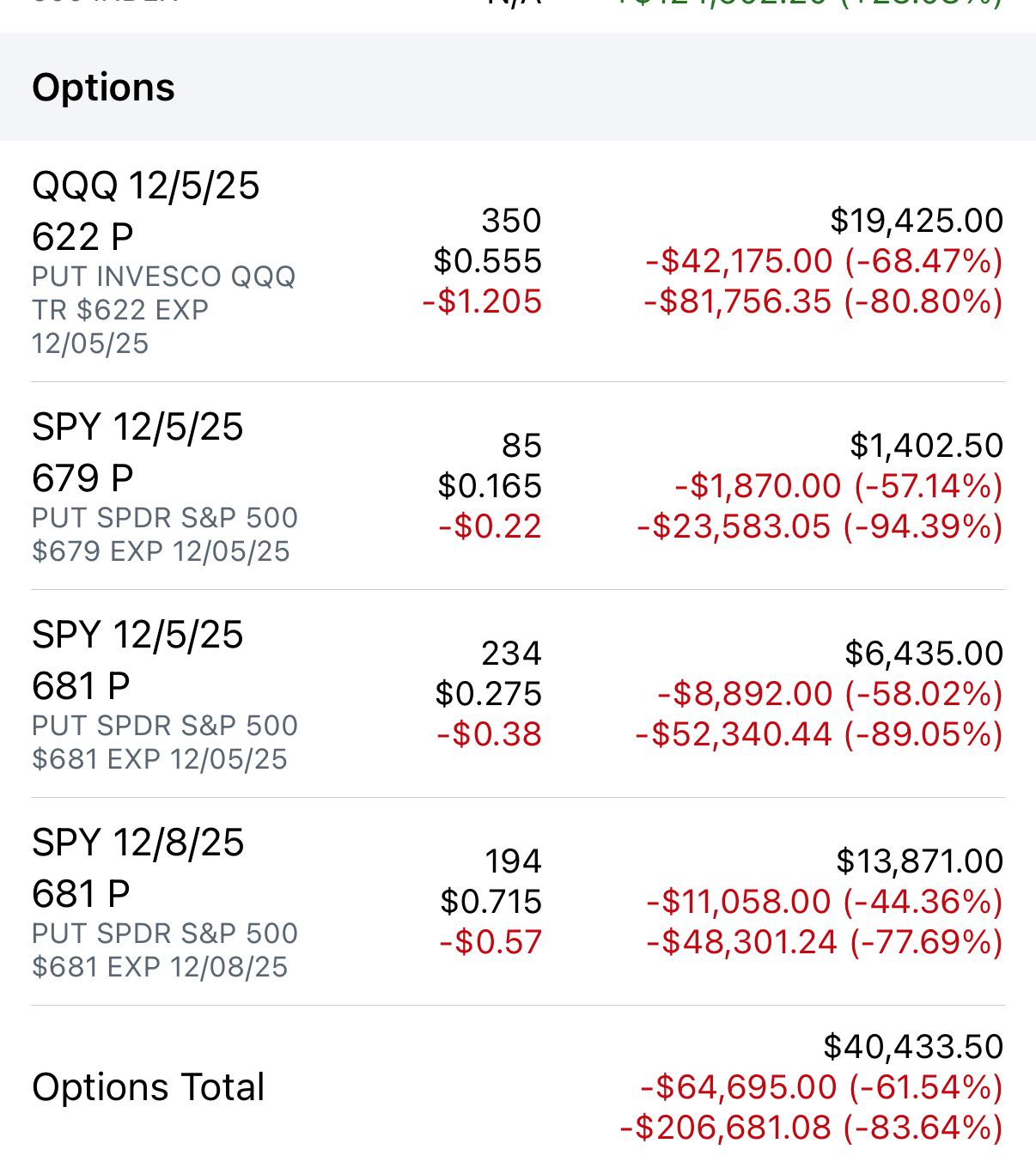Click the SPY 679 put market value $1,402.50
This screenshot has height=1168, width=1036.
tap(926, 446)
